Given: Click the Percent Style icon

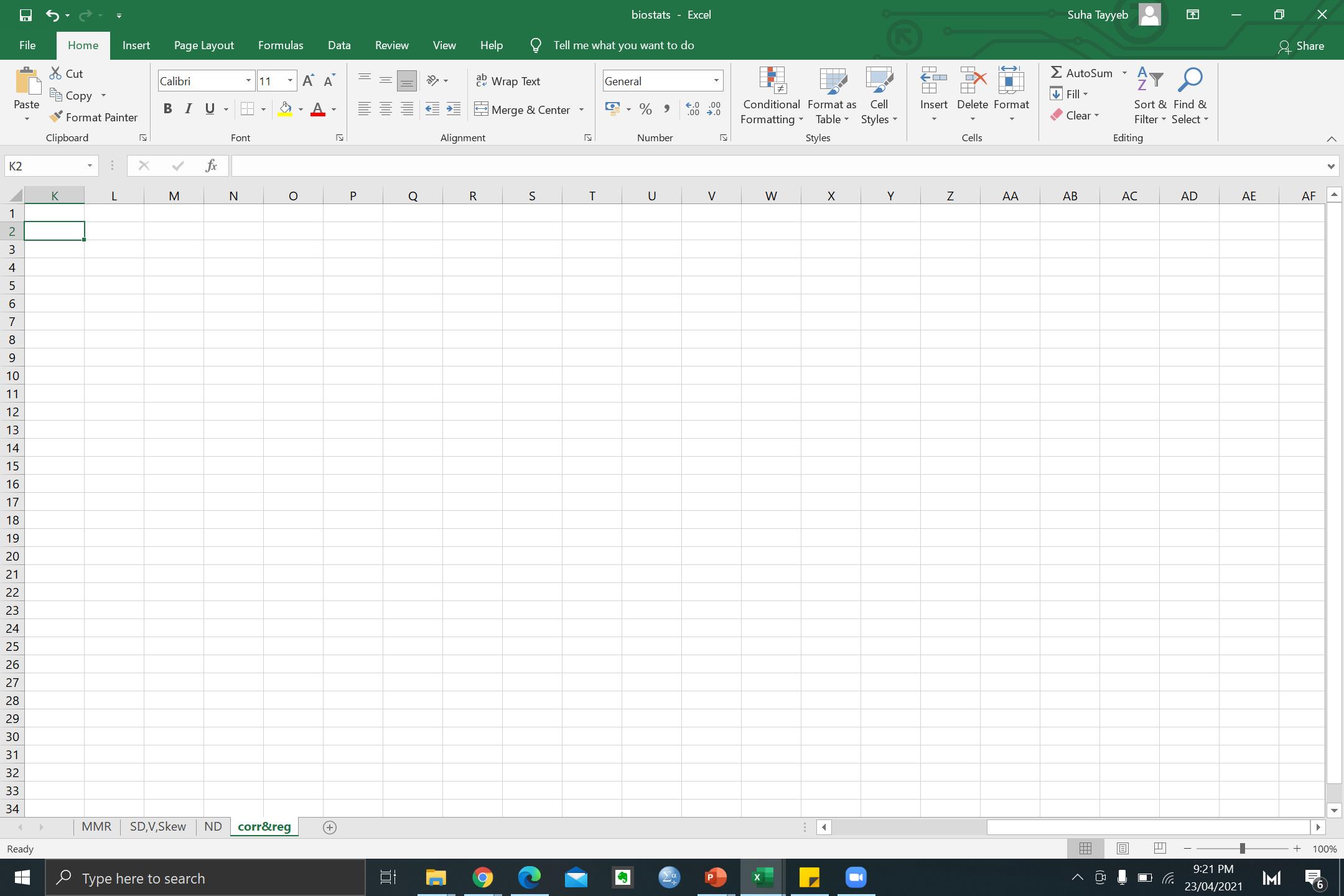Looking at the screenshot, I should coord(646,110).
